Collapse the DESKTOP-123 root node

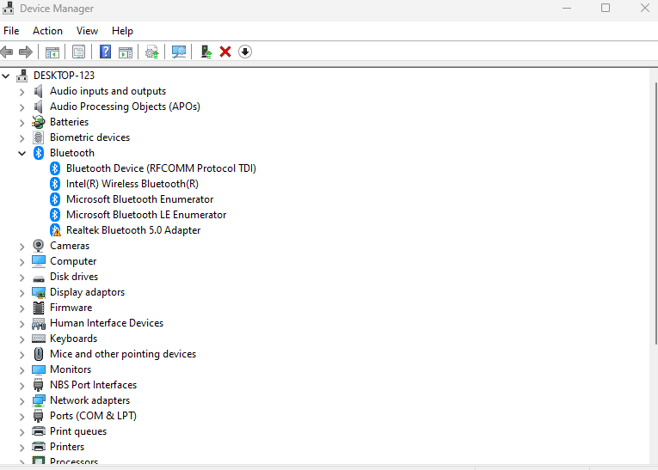(x=6, y=76)
